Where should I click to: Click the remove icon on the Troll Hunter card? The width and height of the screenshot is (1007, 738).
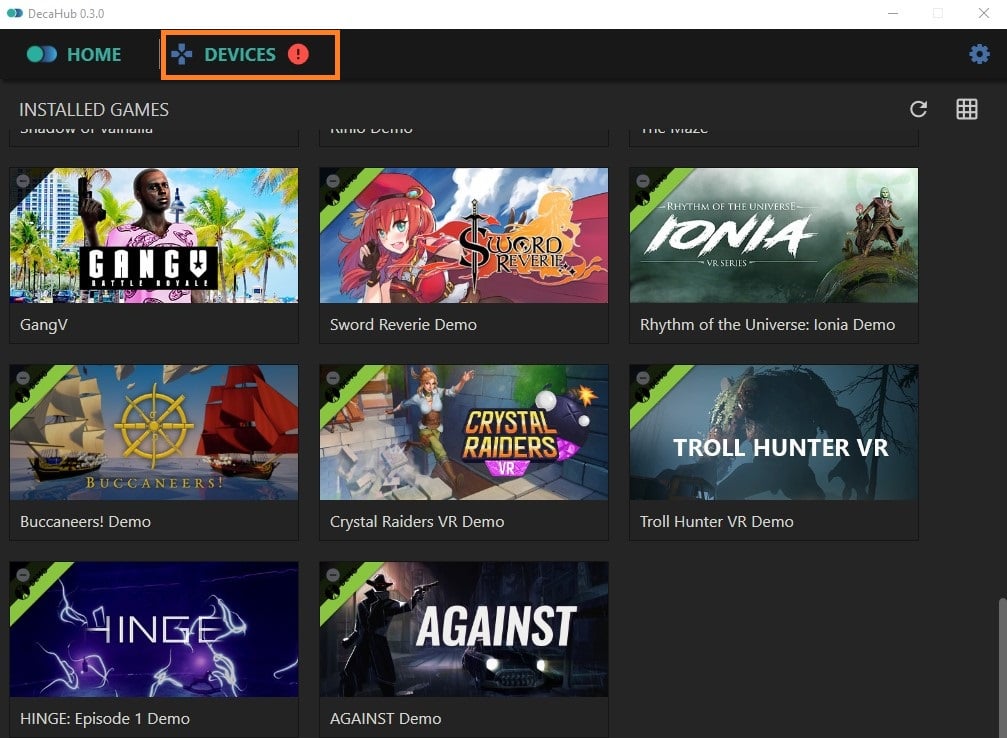coord(643,378)
